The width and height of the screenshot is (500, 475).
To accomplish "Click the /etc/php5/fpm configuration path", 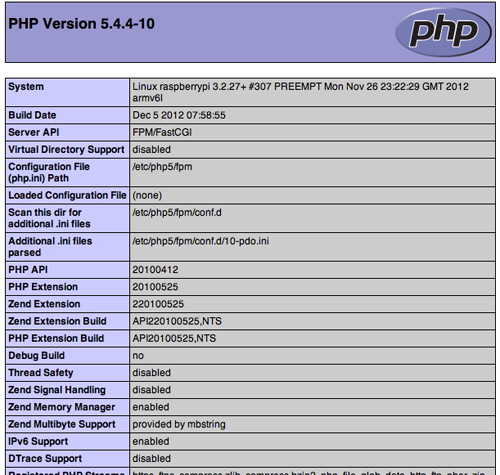I will pyautogui.click(x=162, y=167).
